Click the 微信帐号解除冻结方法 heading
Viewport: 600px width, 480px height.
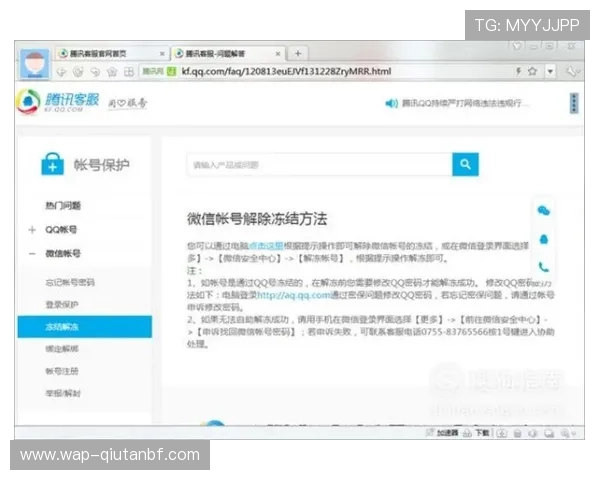pos(257,219)
